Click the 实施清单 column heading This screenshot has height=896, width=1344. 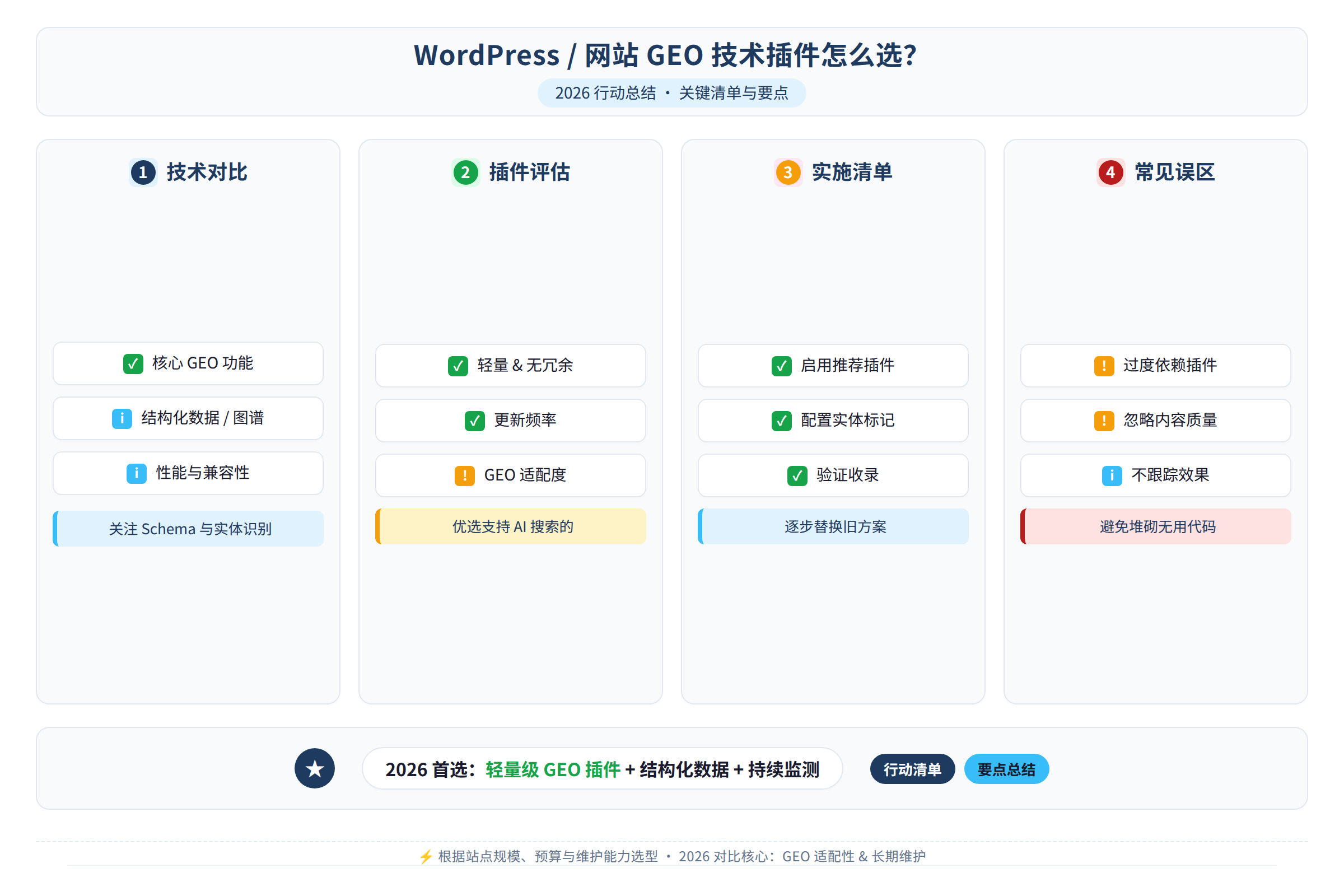852,172
